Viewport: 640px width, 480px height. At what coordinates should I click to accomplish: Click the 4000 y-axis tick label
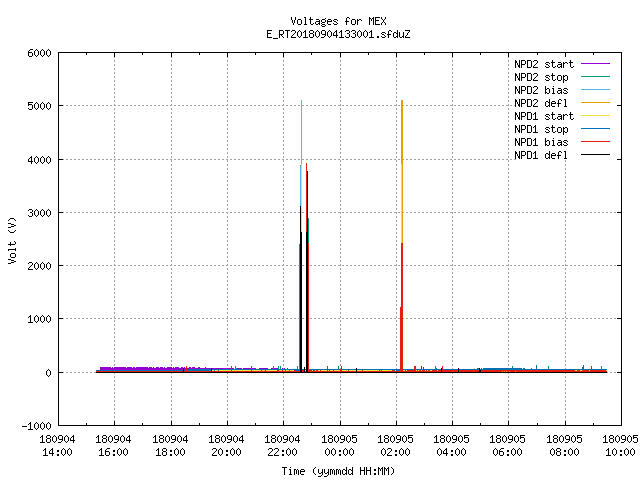pos(40,160)
